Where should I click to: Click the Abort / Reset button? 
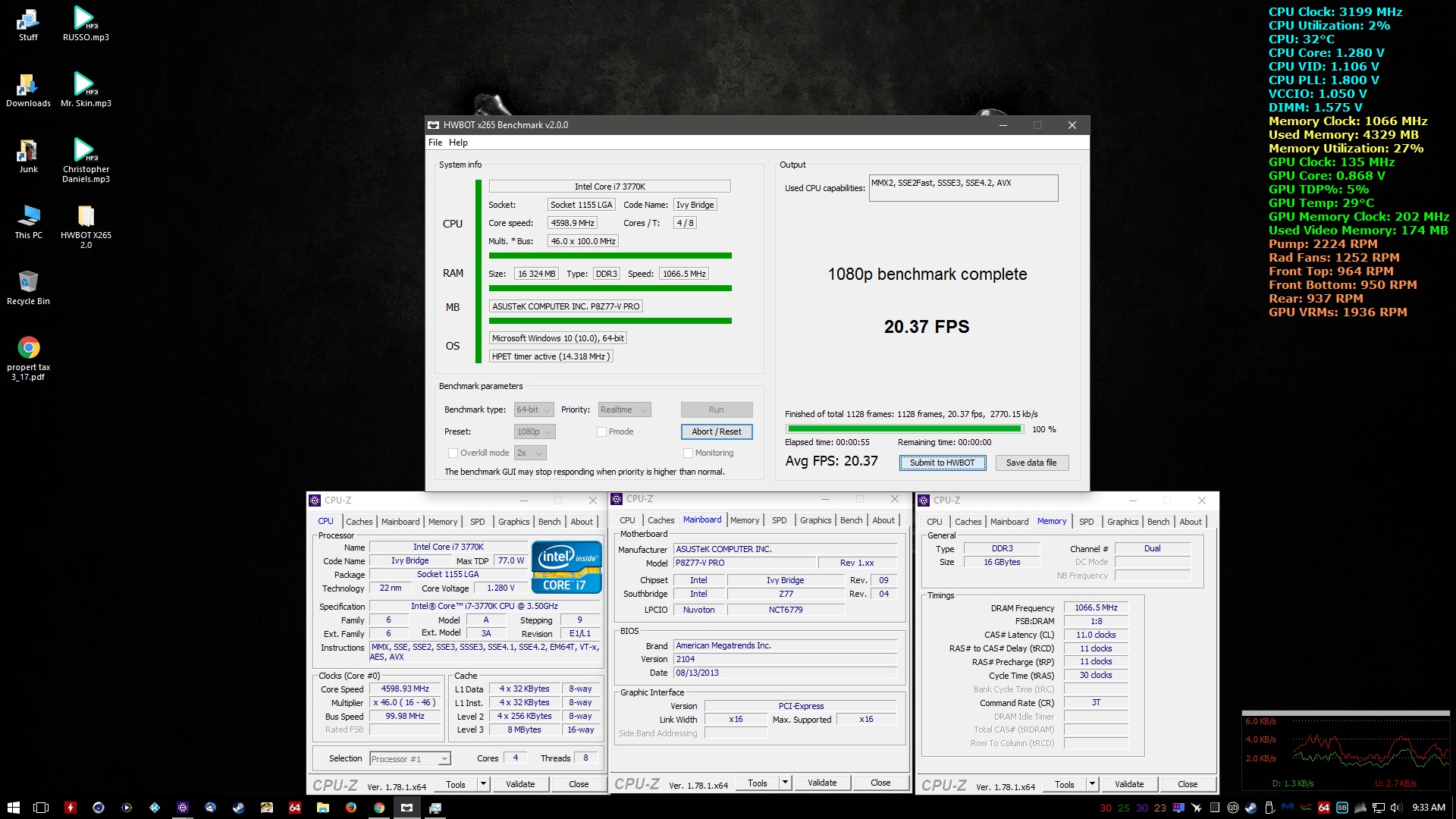(717, 431)
